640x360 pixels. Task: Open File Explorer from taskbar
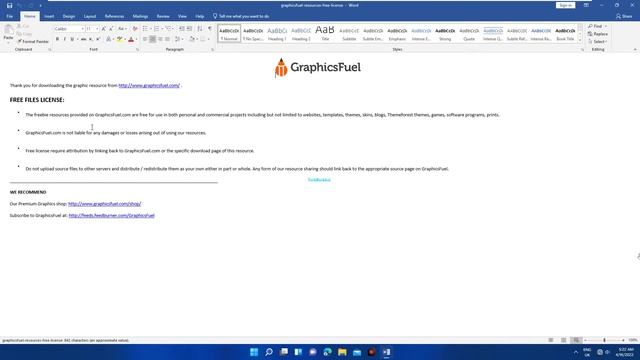[342, 352]
